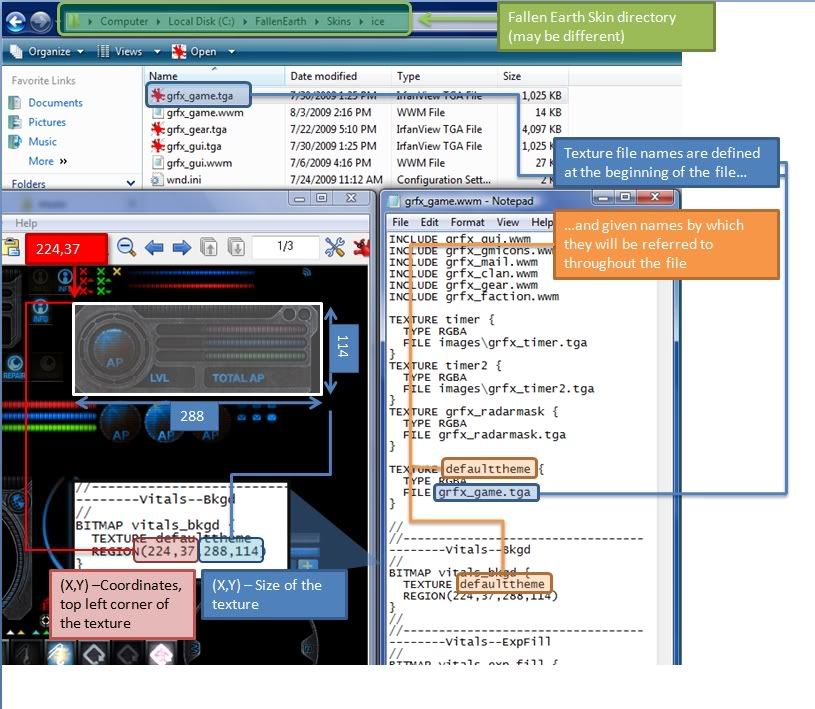This screenshot has height=709, width=815.
Task: Select the grfx_game.wwm file
Action: (205, 112)
